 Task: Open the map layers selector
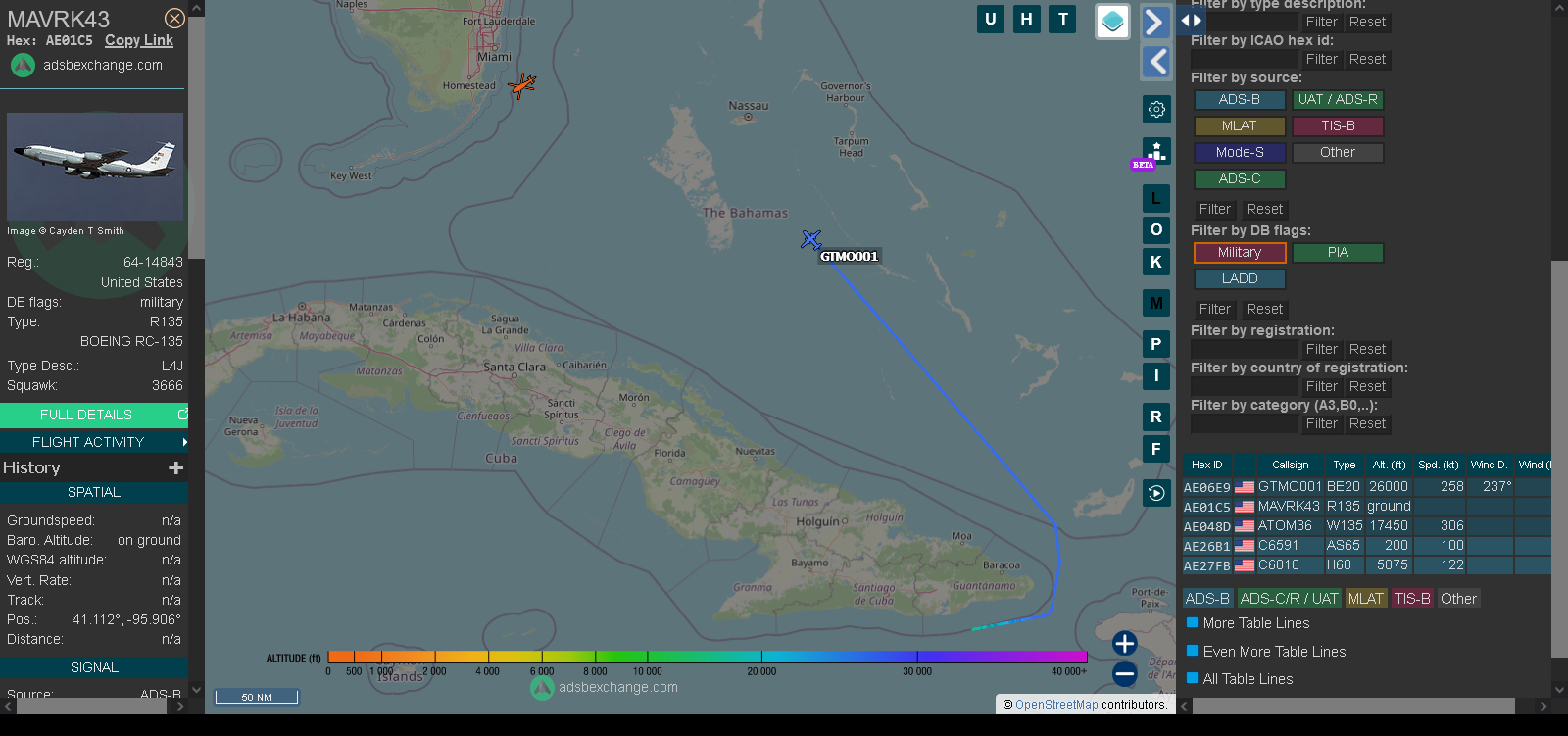(x=1112, y=21)
